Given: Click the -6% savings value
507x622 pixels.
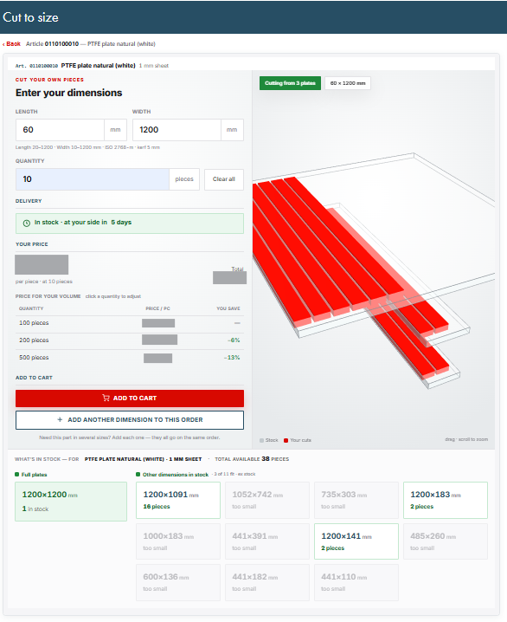Looking at the screenshot, I should pyautogui.click(x=234, y=340).
